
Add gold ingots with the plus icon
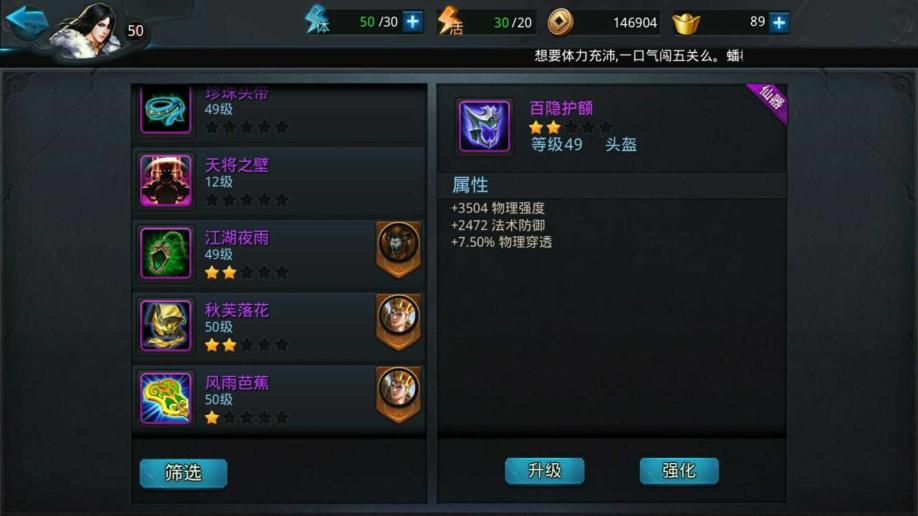[779, 23]
